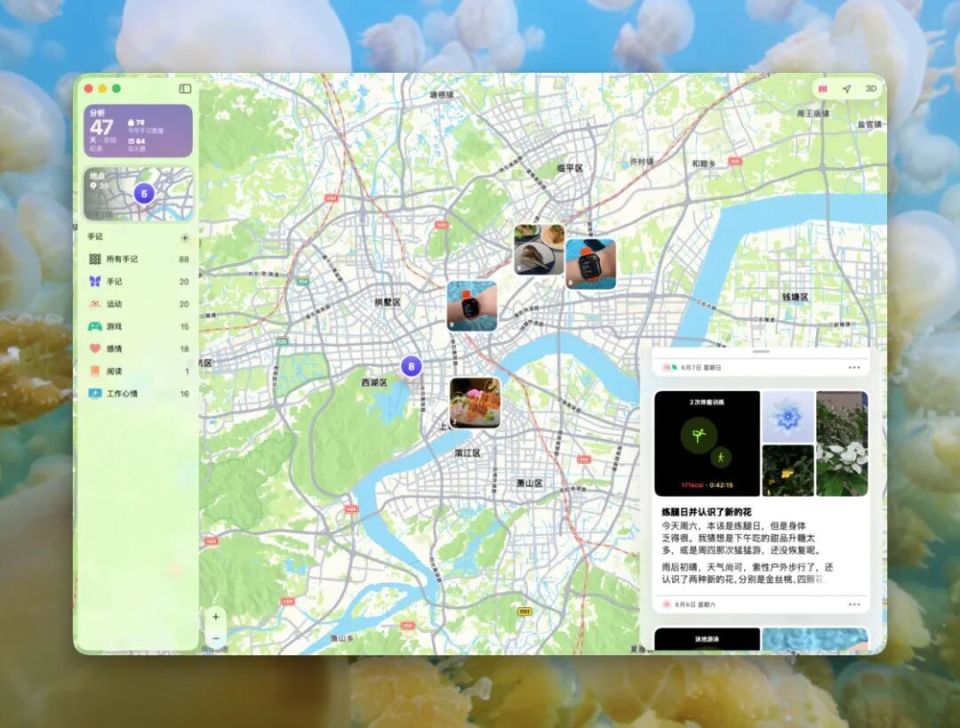The image size is (960, 728).
Task: Open the map style selector icon
Action: click(823, 89)
